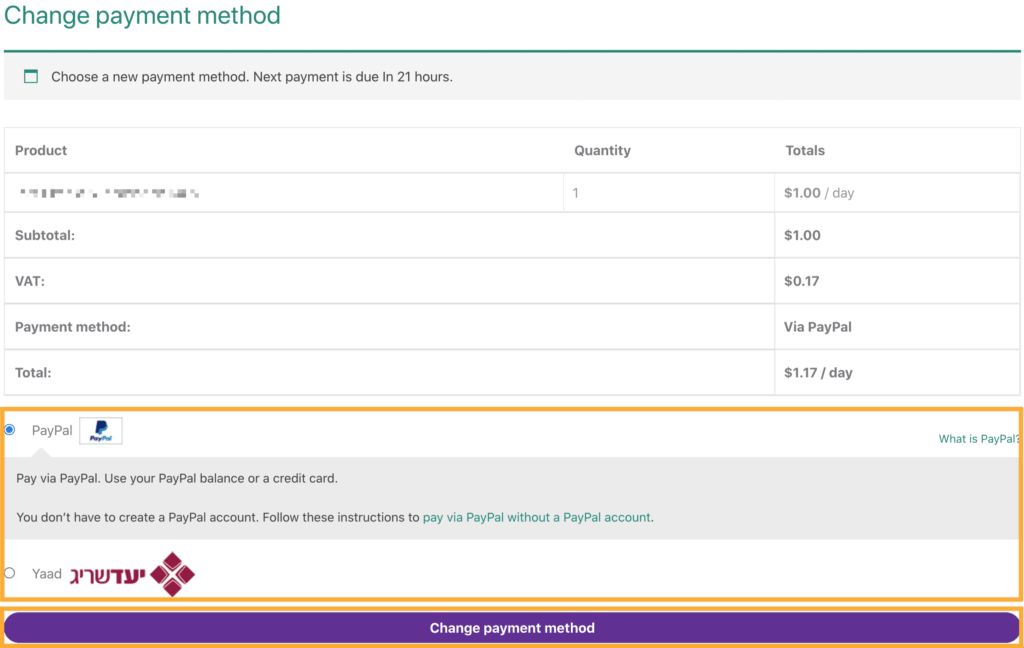The height and width of the screenshot is (648, 1024).
Task: Click the Quantity column header
Action: pos(602,151)
